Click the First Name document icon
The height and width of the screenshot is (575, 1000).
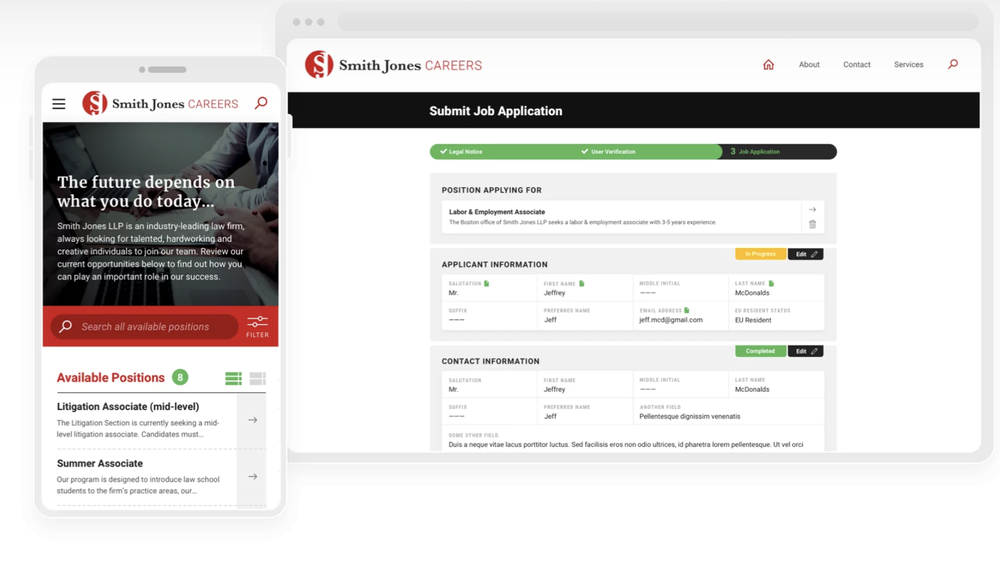582,283
